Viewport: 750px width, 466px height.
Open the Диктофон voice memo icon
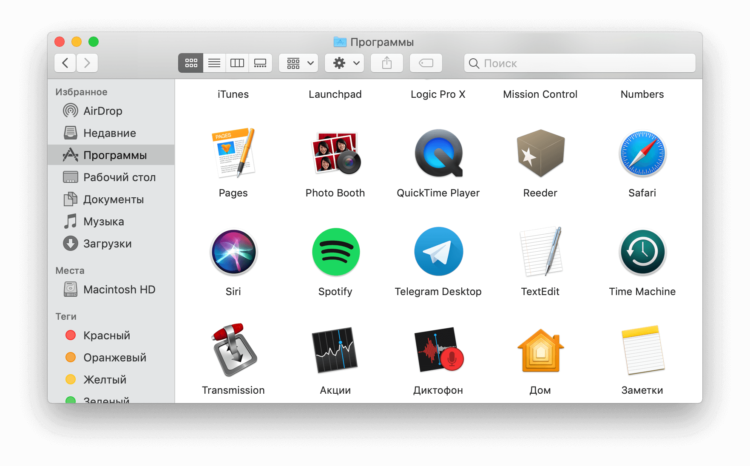(439, 350)
